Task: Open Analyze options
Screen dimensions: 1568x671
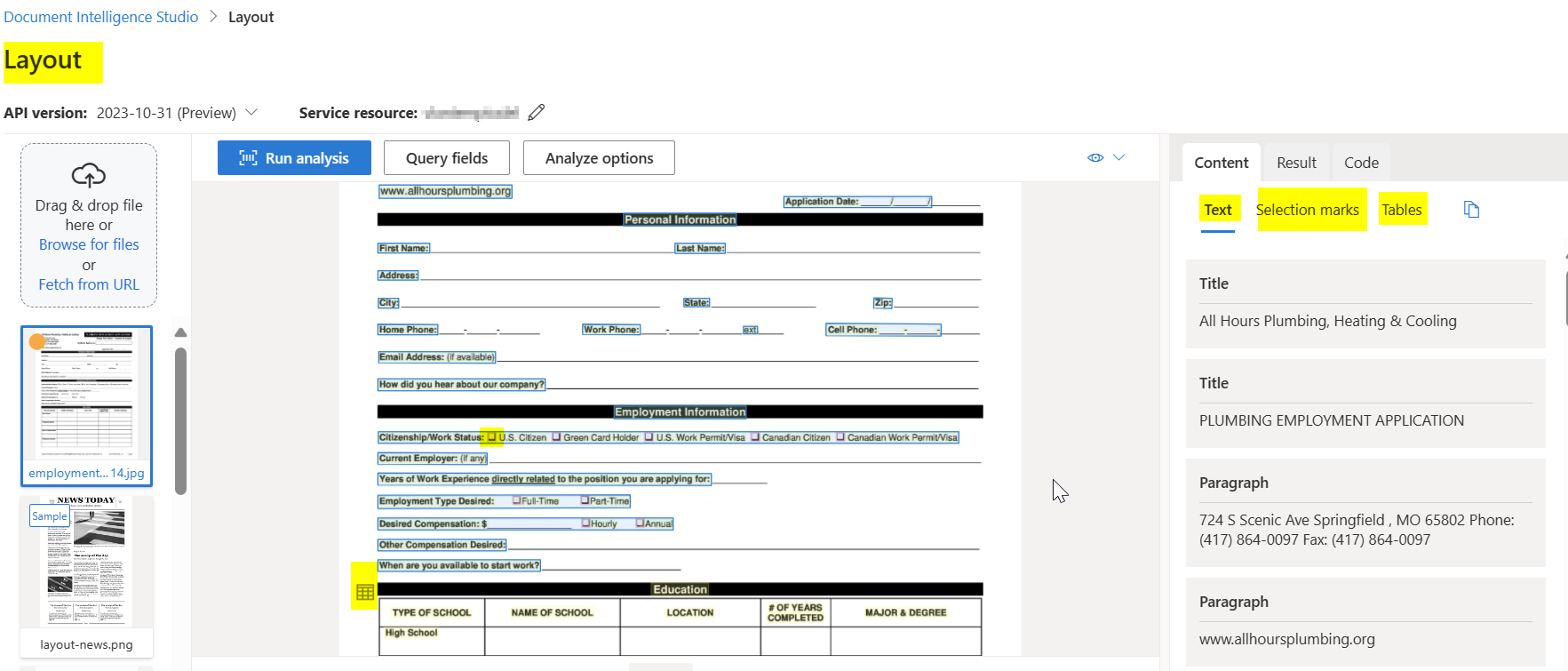Action: [x=599, y=158]
